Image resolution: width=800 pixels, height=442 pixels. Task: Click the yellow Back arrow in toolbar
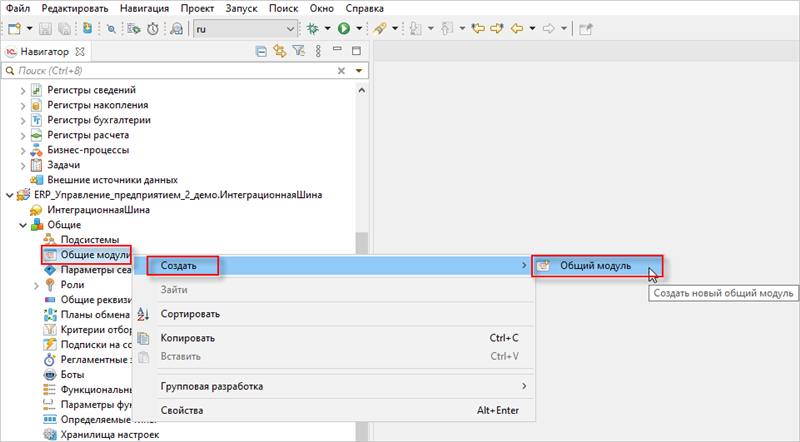click(x=518, y=28)
